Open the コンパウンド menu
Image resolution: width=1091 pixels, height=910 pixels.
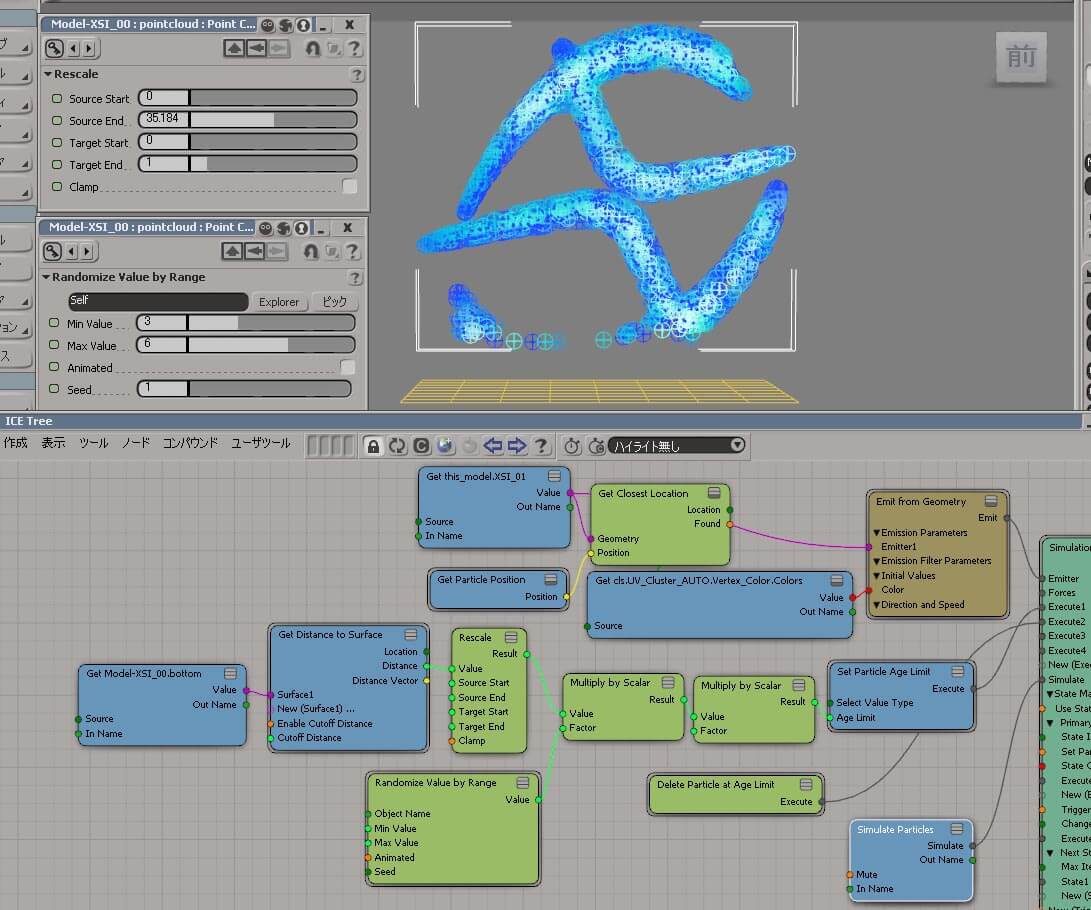pos(190,443)
